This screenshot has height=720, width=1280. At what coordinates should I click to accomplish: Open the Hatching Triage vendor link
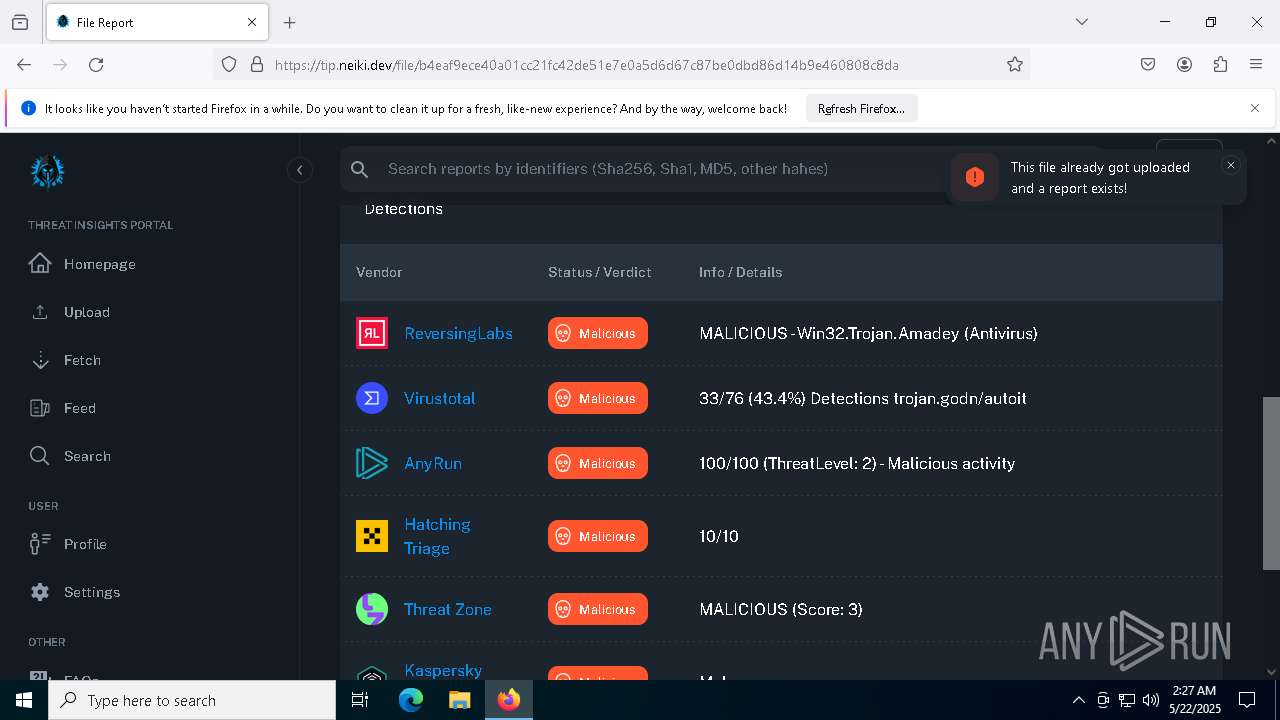pyautogui.click(x=437, y=536)
